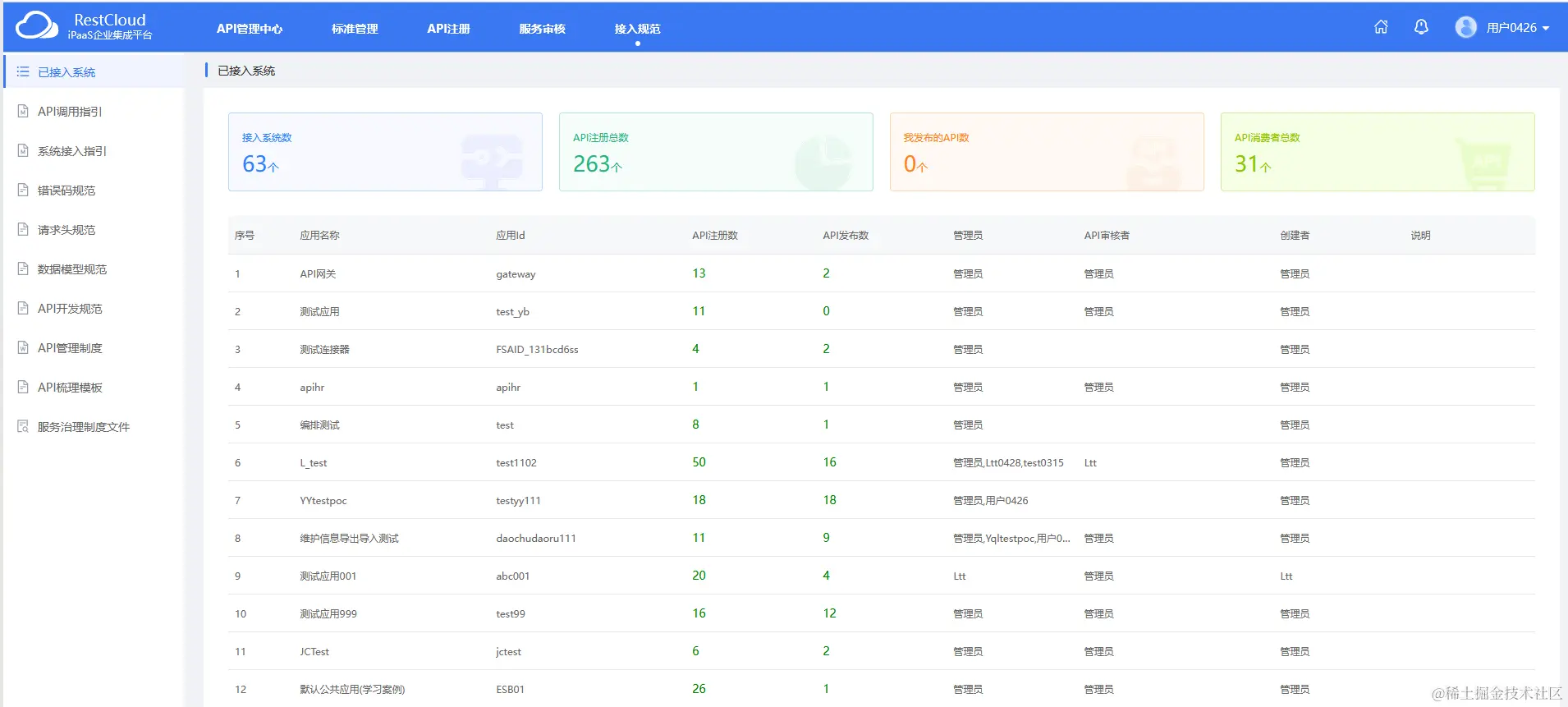The width and height of the screenshot is (1568, 707).
Task: Click the API审核者 column header
Action: [x=1107, y=236]
